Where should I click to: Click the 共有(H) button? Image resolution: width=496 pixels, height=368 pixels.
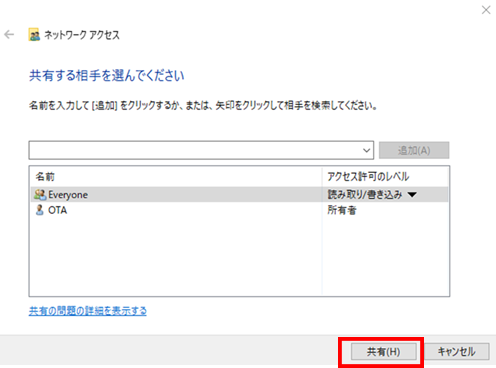pyautogui.click(x=383, y=352)
